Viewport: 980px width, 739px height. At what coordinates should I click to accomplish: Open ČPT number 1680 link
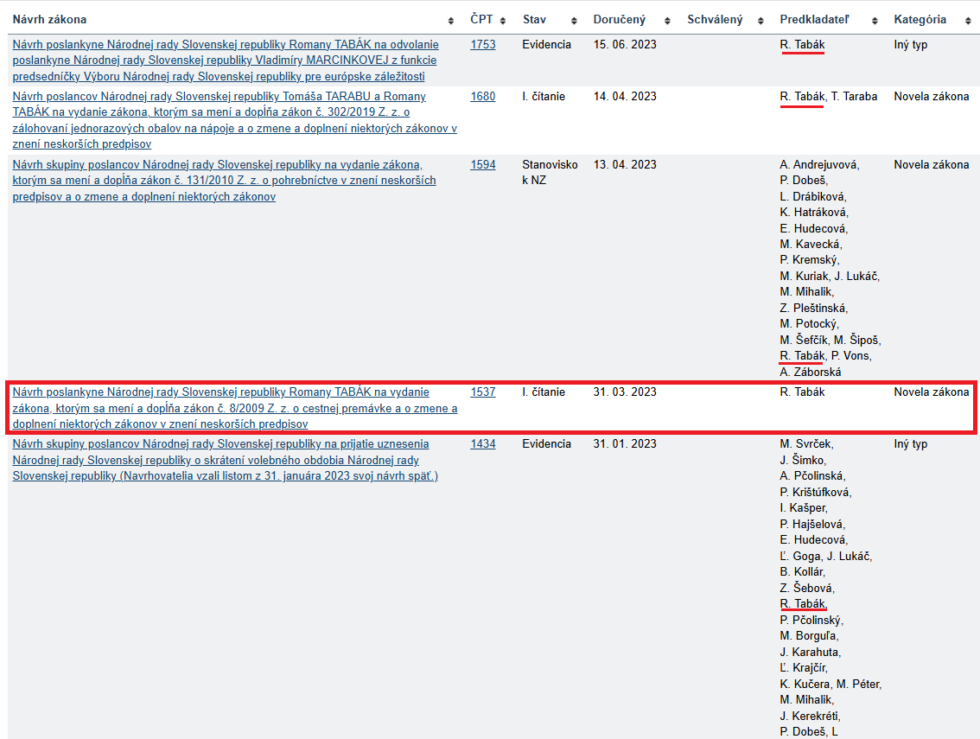pyautogui.click(x=483, y=97)
